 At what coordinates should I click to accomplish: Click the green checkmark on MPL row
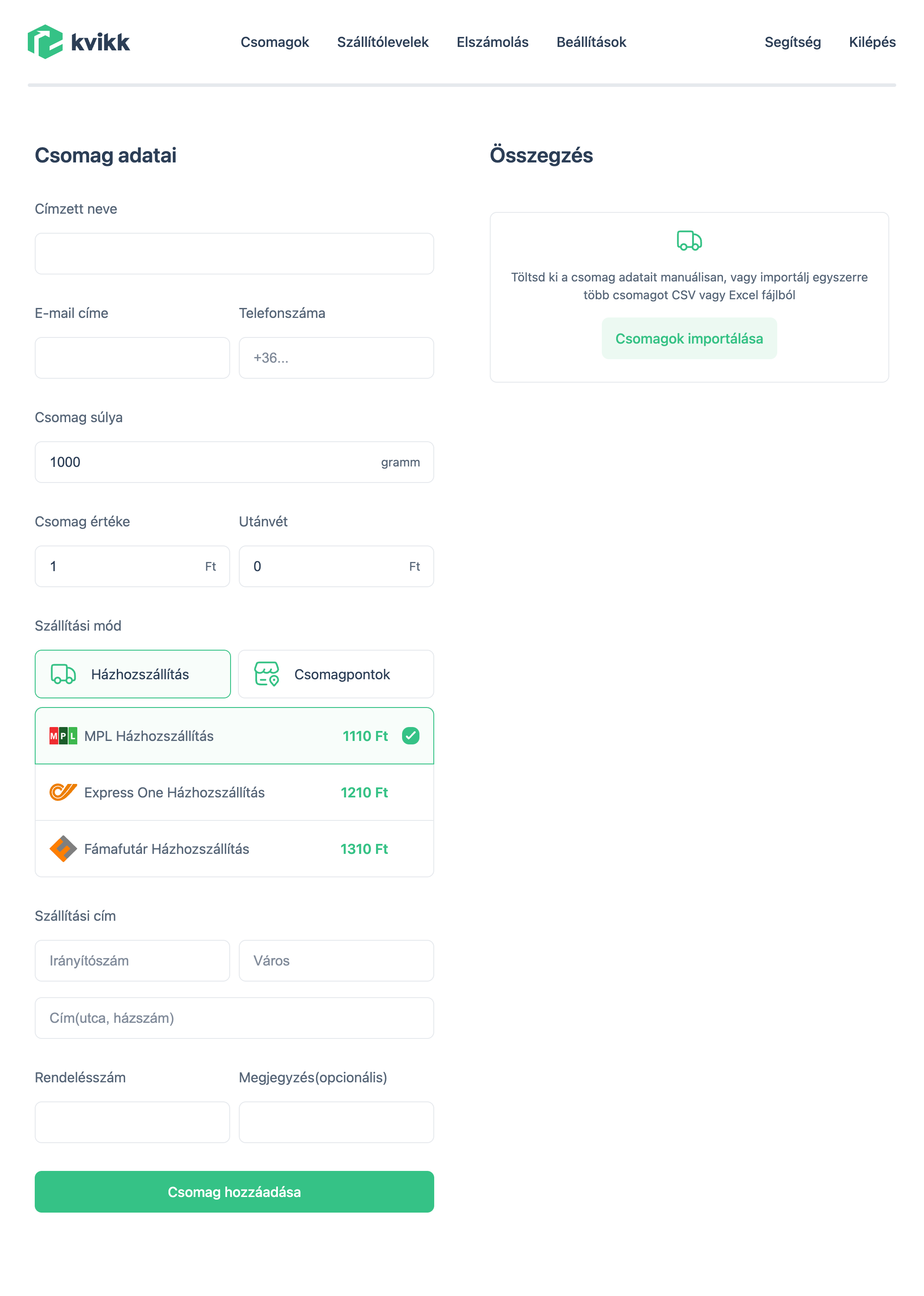tap(410, 736)
